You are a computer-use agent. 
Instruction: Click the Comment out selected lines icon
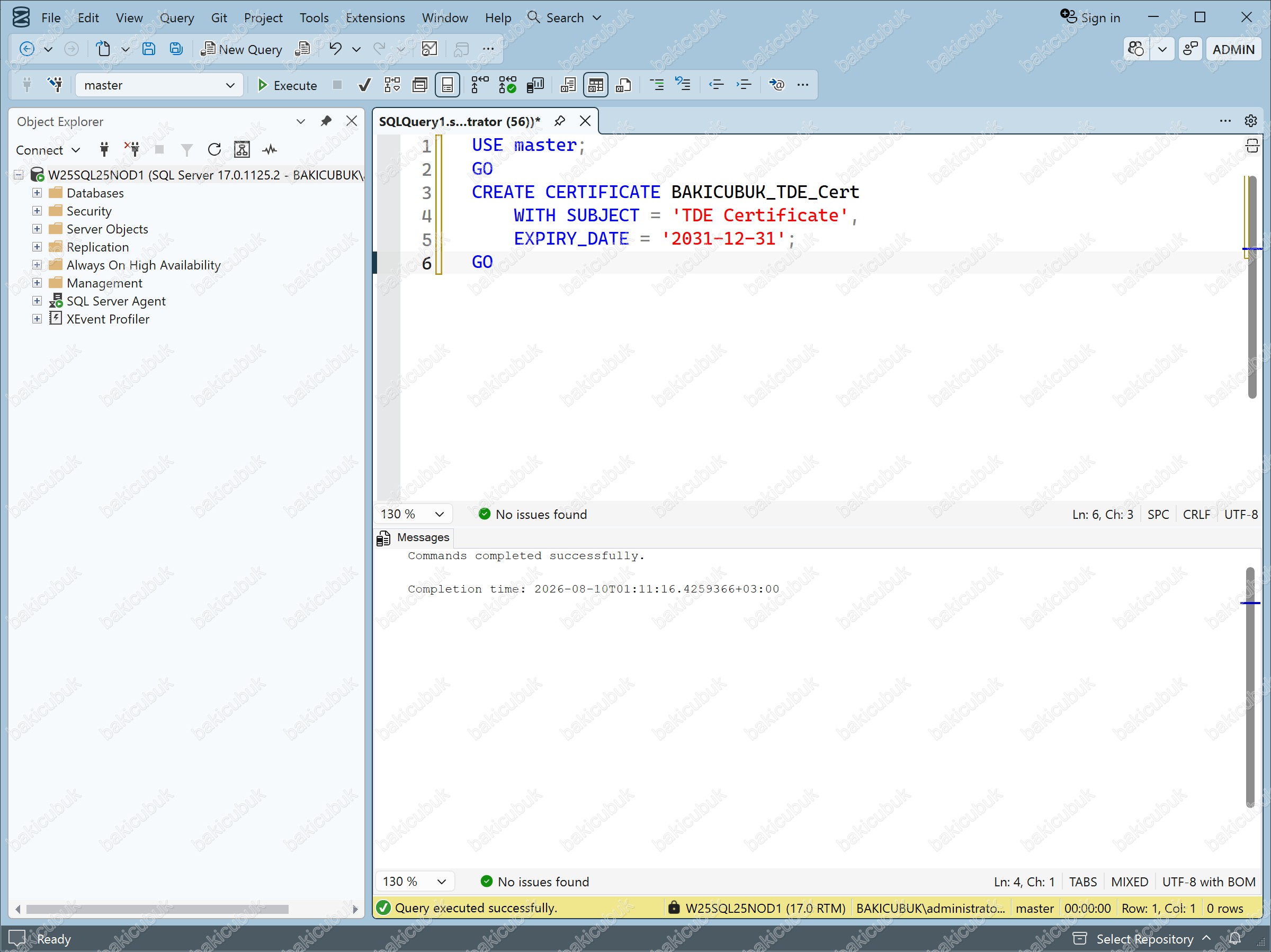point(656,85)
